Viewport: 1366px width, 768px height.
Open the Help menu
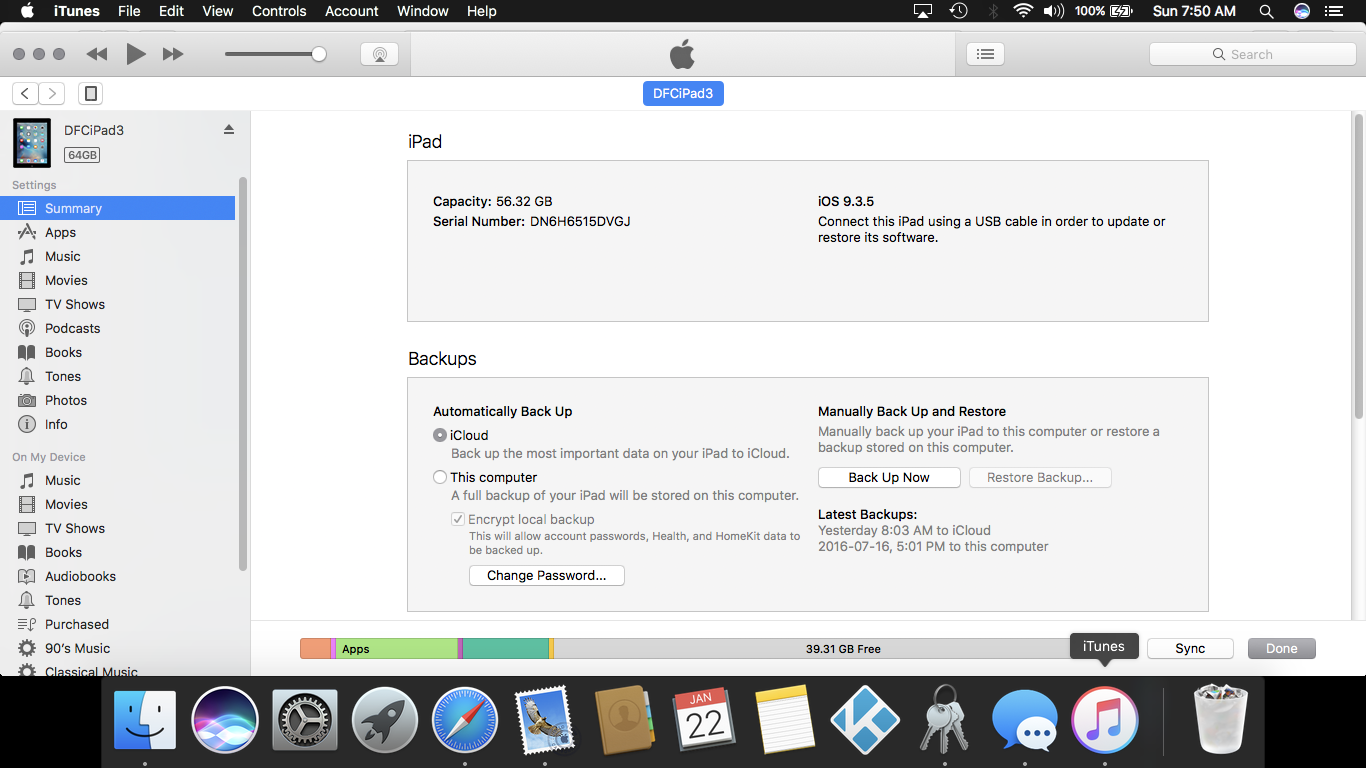(x=481, y=11)
